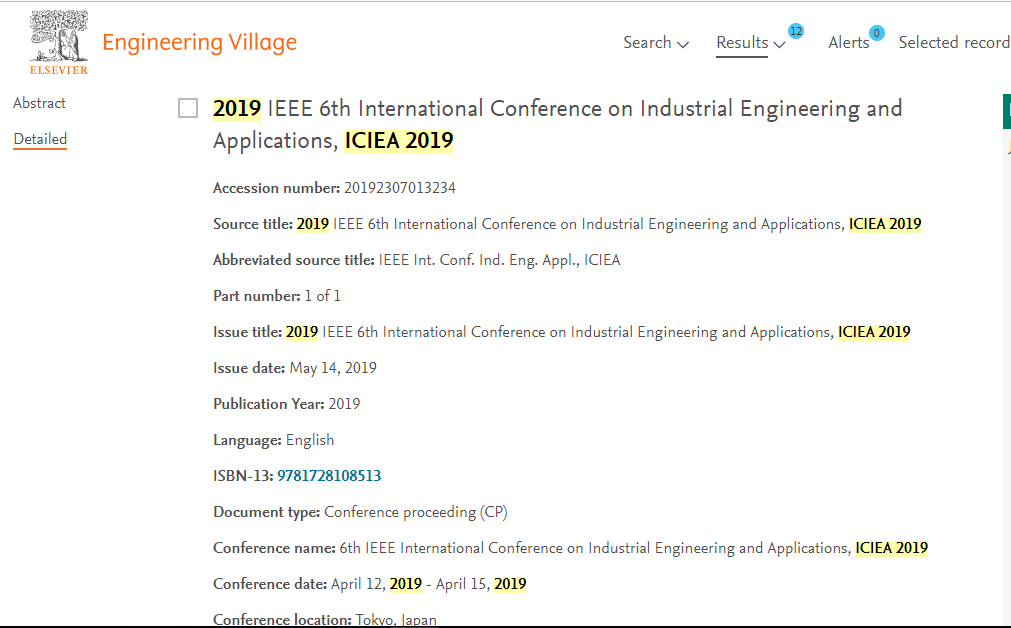1011x628 pixels.
Task: Open Selected records in the header
Action: coord(954,43)
